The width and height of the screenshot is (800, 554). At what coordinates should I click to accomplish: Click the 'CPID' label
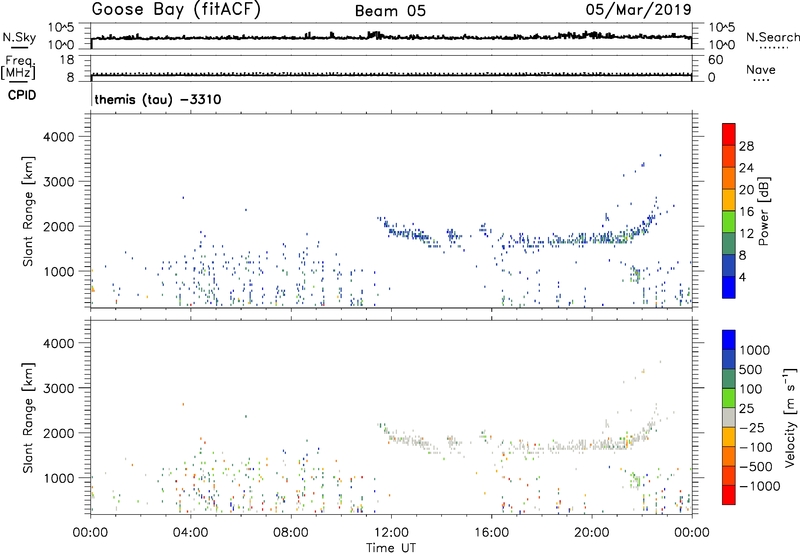coord(22,95)
